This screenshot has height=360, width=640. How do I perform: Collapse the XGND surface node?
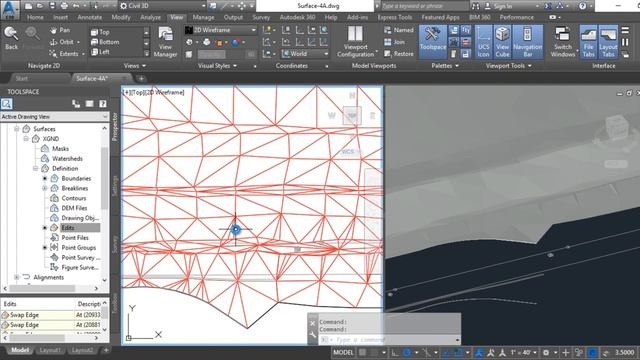click(x=26, y=139)
